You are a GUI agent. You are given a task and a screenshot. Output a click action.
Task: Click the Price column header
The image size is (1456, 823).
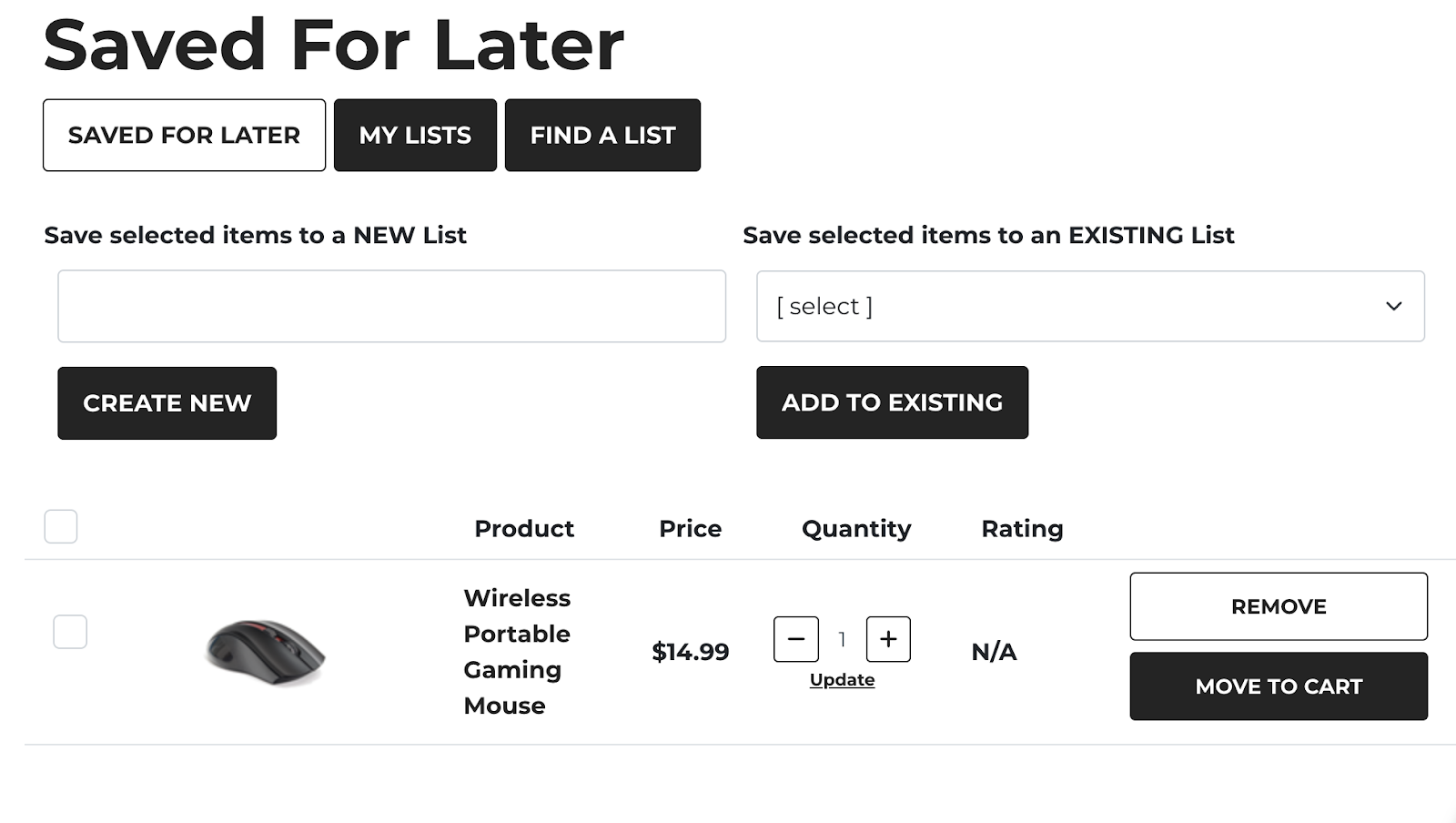tap(690, 528)
